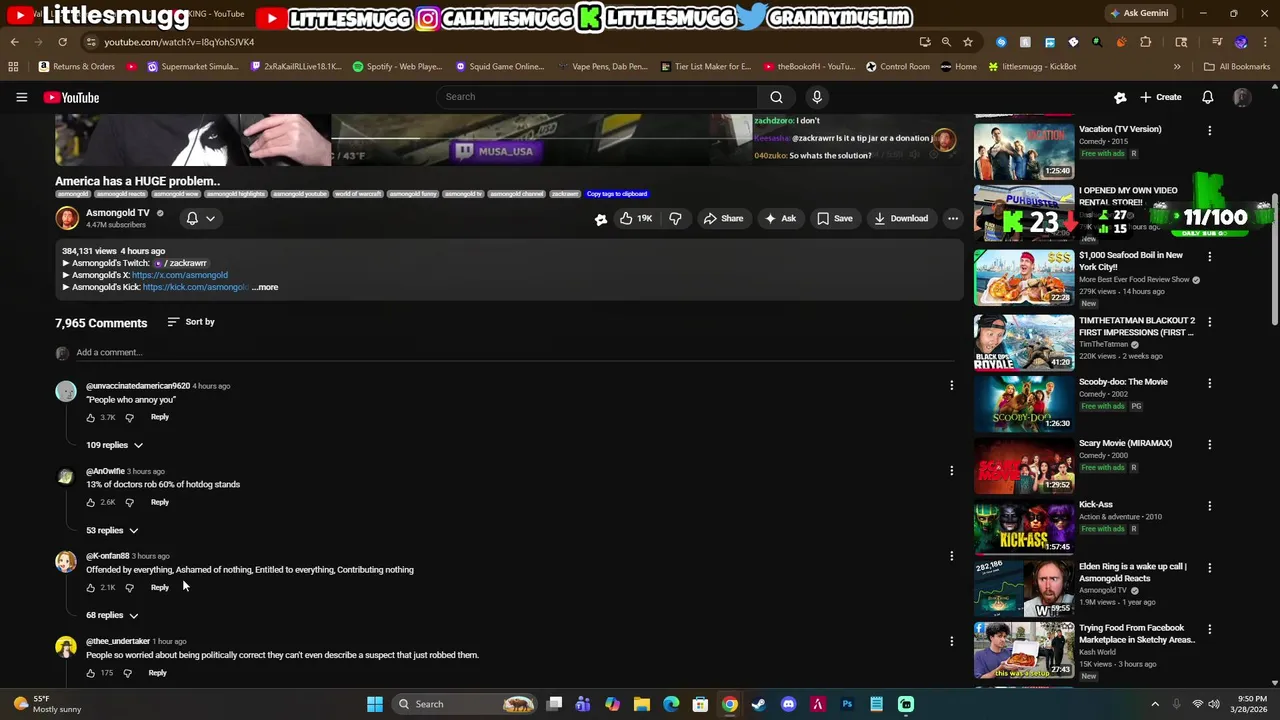Image resolution: width=1280 pixels, height=720 pixels.
Task: Open Windows Start menu
Action: tap(374, 704)
